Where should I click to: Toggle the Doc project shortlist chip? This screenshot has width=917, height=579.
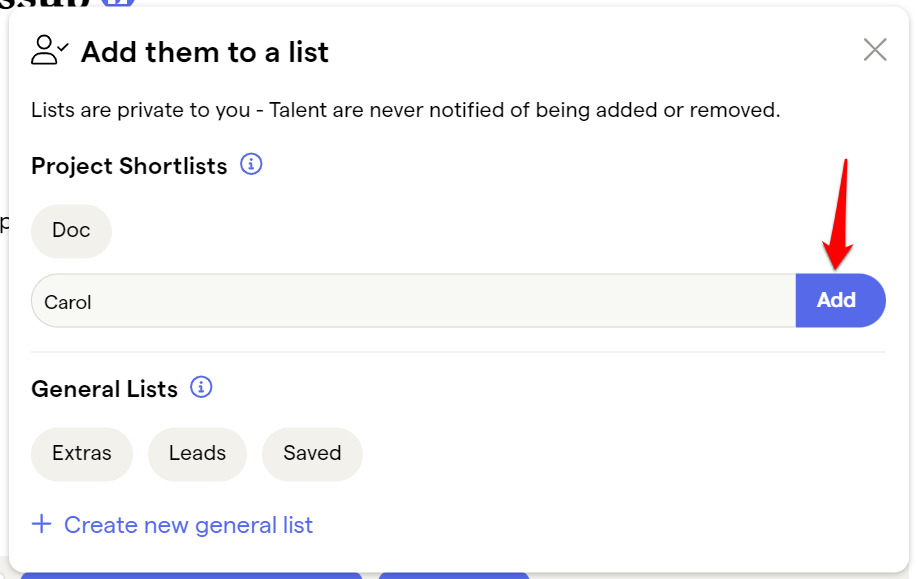tap(71, 231)
